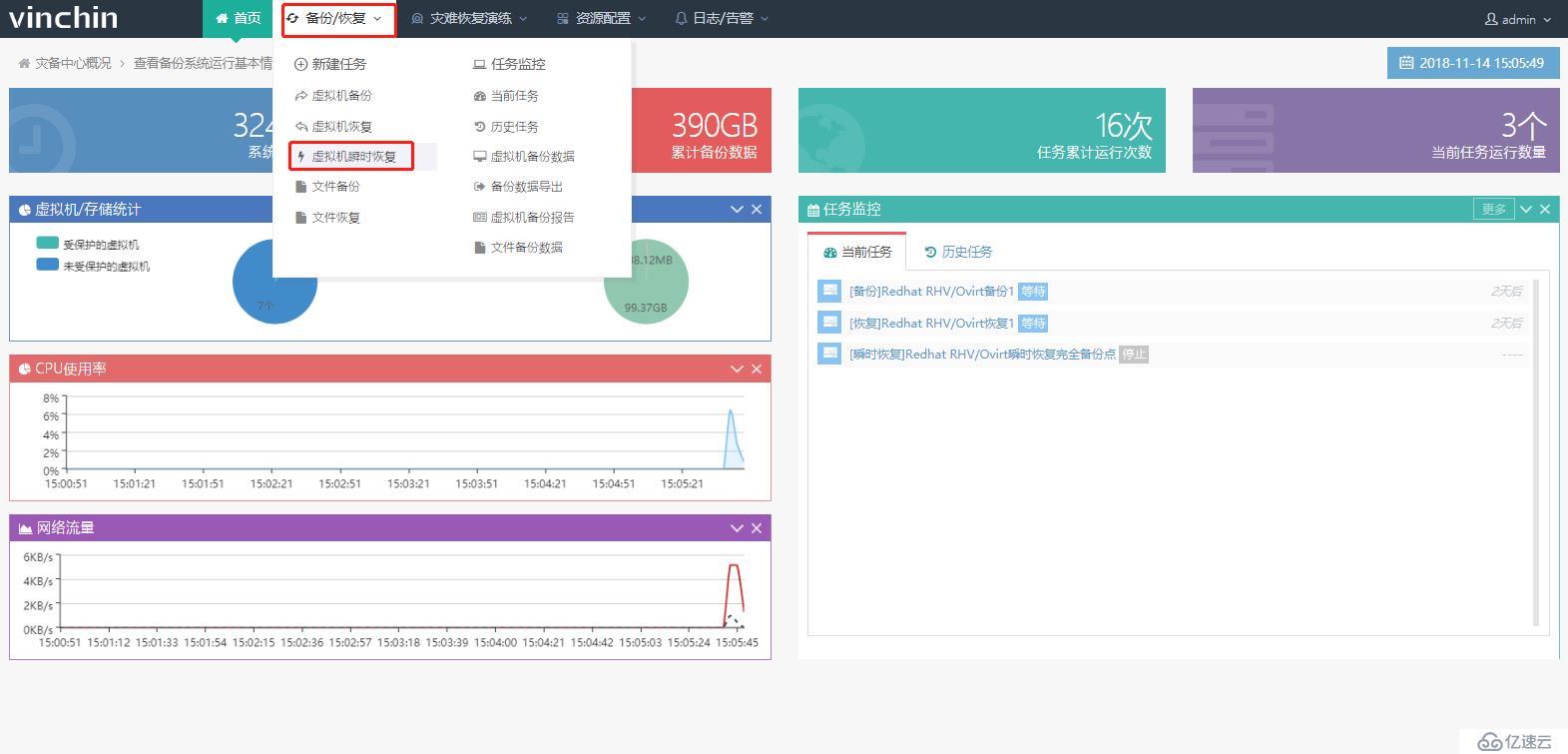Open the [恢复]Redhat RHV/Ovirt恢复1 task
The height and width of the screenshot is (754, 1568).
[931, 324]
